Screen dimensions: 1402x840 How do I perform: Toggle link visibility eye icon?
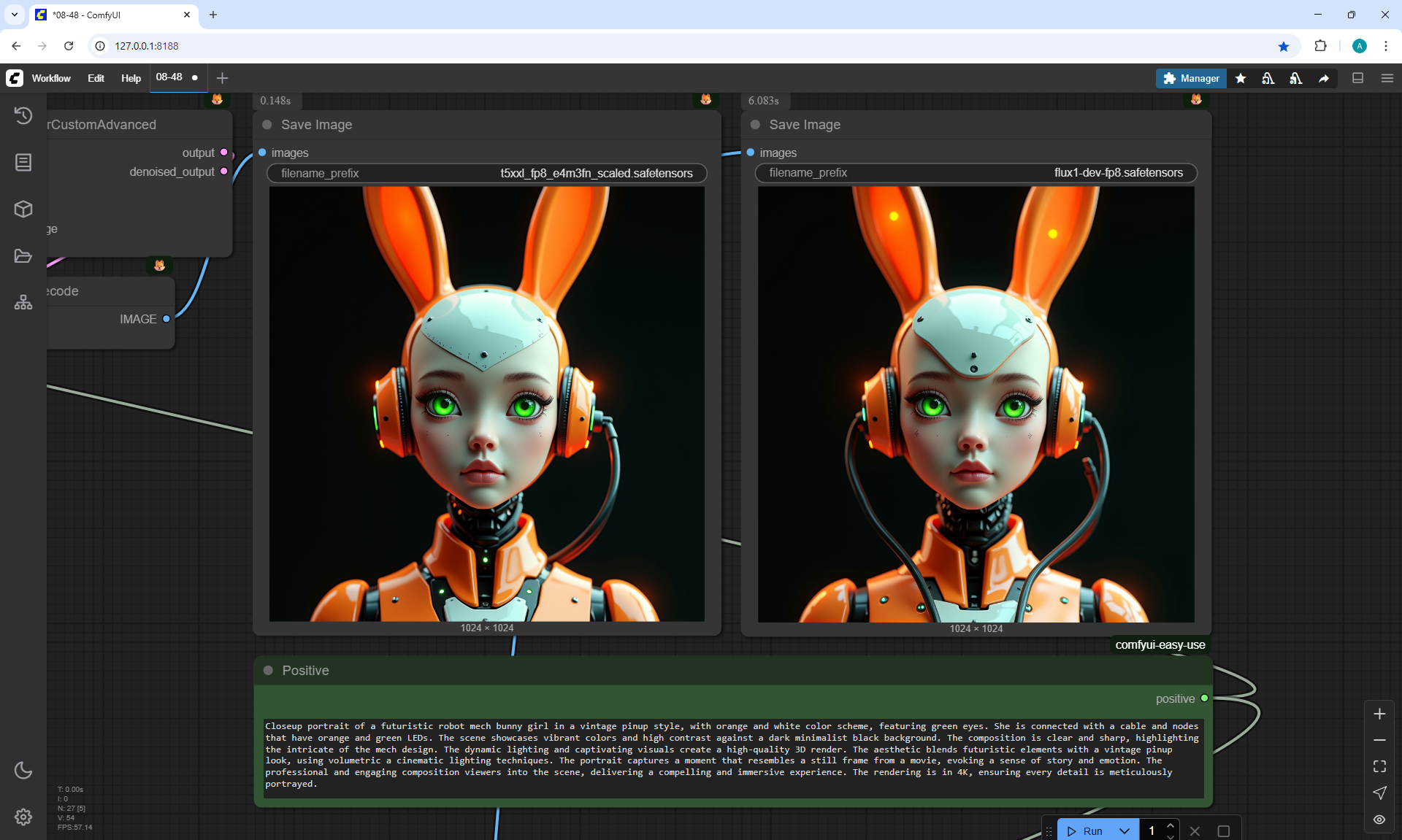tap(1379, 819)
